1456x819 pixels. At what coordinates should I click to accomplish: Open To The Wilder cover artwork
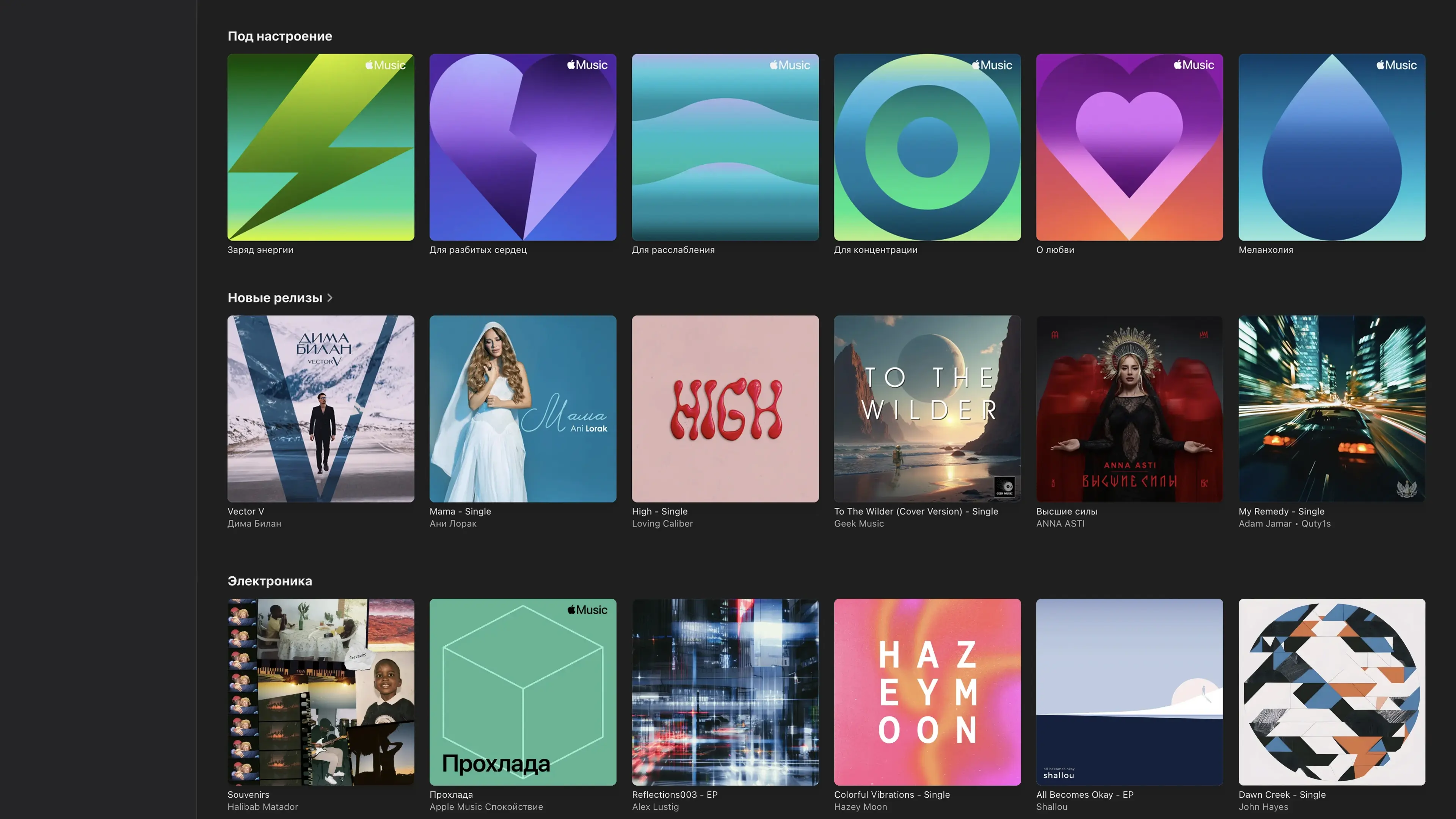927,408
